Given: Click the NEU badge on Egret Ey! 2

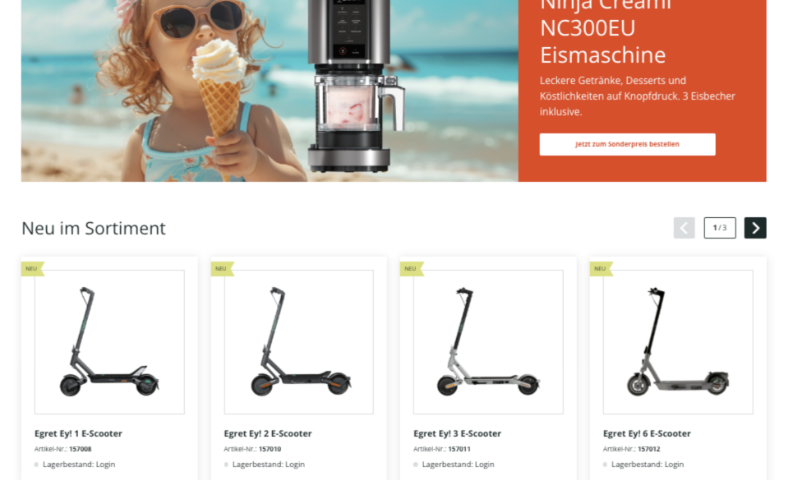Looking at the screenshot, I should pyautogui.click(x=222, y=268).
